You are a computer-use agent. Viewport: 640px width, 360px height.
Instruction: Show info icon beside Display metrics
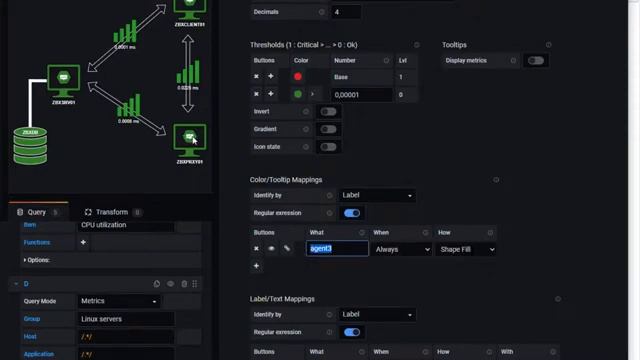513,60
